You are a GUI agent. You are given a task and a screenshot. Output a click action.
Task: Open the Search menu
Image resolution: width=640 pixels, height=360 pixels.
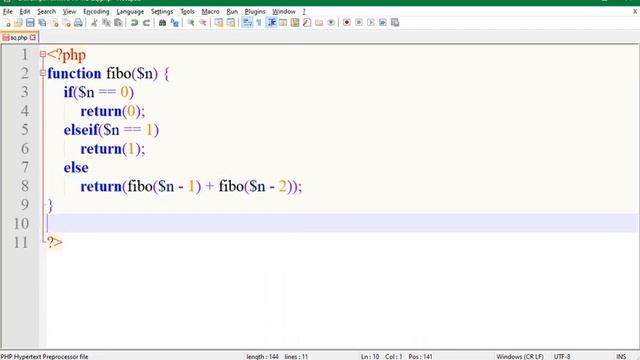point(47,11)
